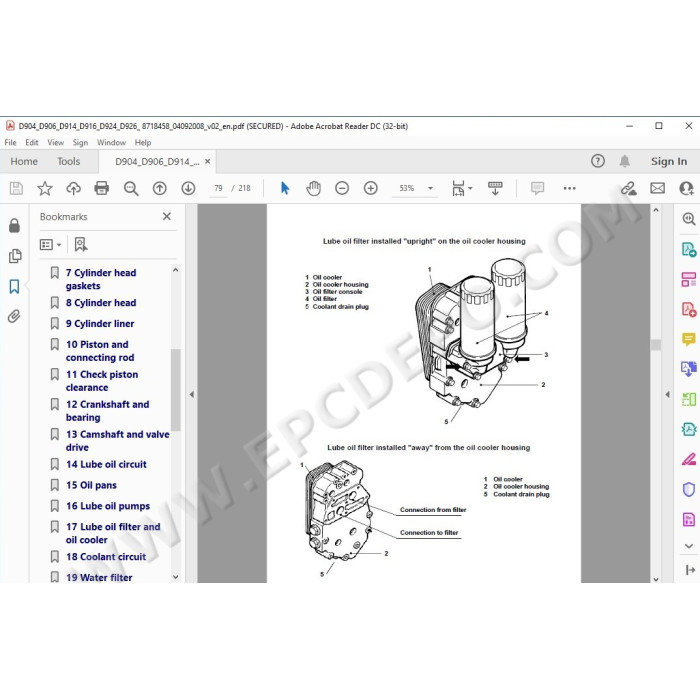Choose the Selection arrow tool
The image size is (700, 700).
(x=285, y=188)
